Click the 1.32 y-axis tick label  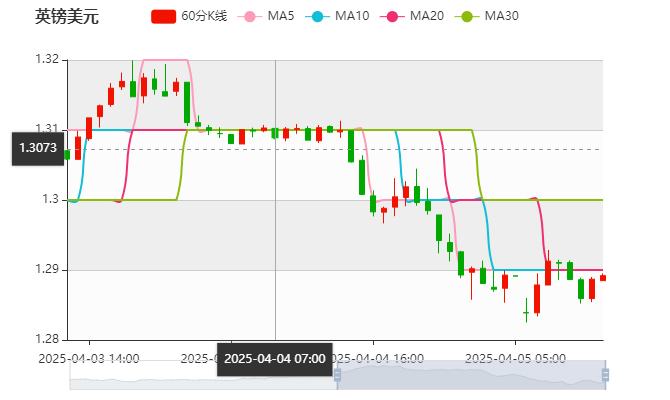(x=46, y=60)
